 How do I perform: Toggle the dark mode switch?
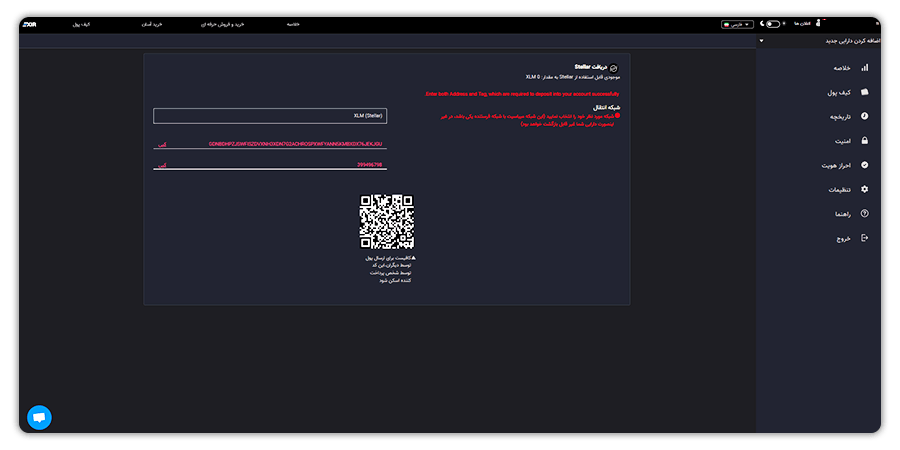773,24
